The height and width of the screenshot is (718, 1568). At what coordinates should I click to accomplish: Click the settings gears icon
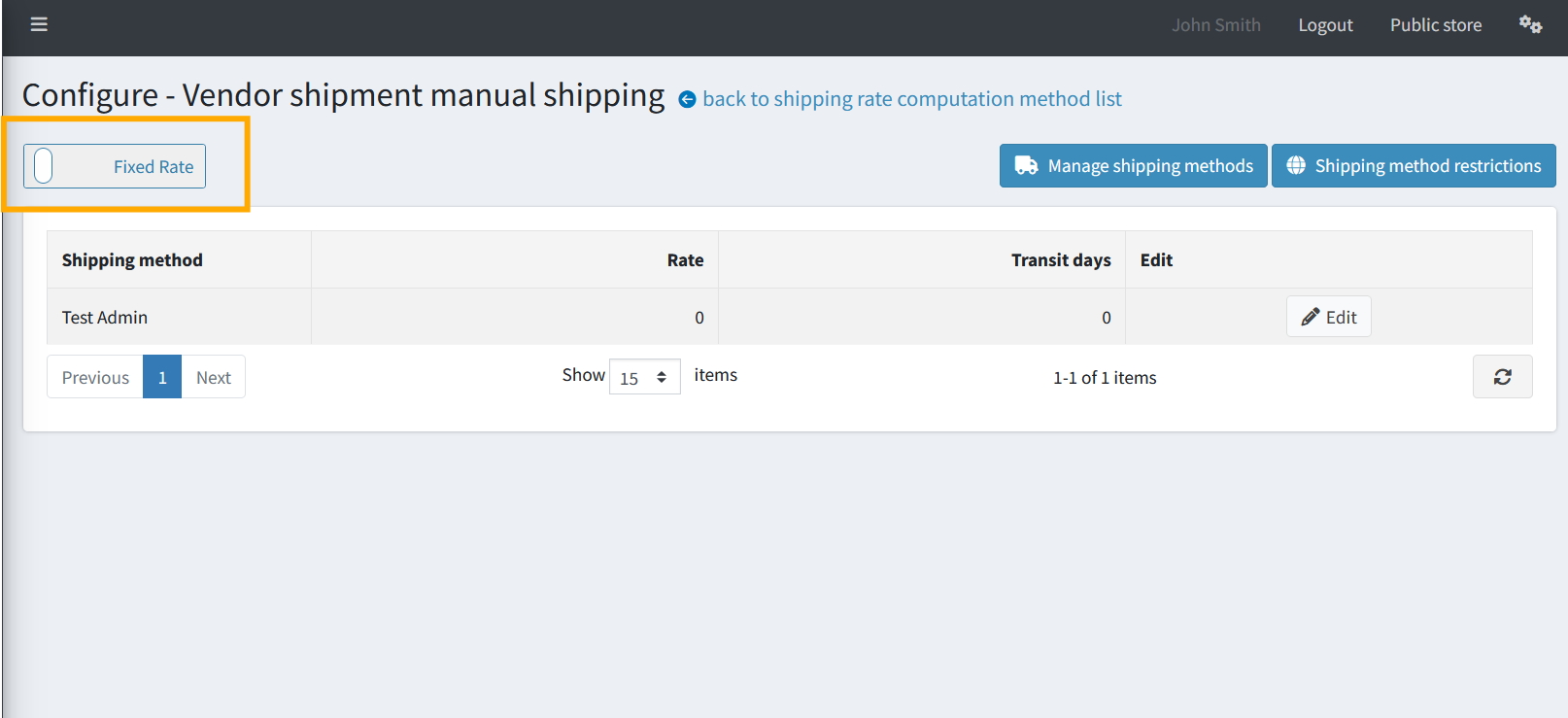(x=1530, y=24)
